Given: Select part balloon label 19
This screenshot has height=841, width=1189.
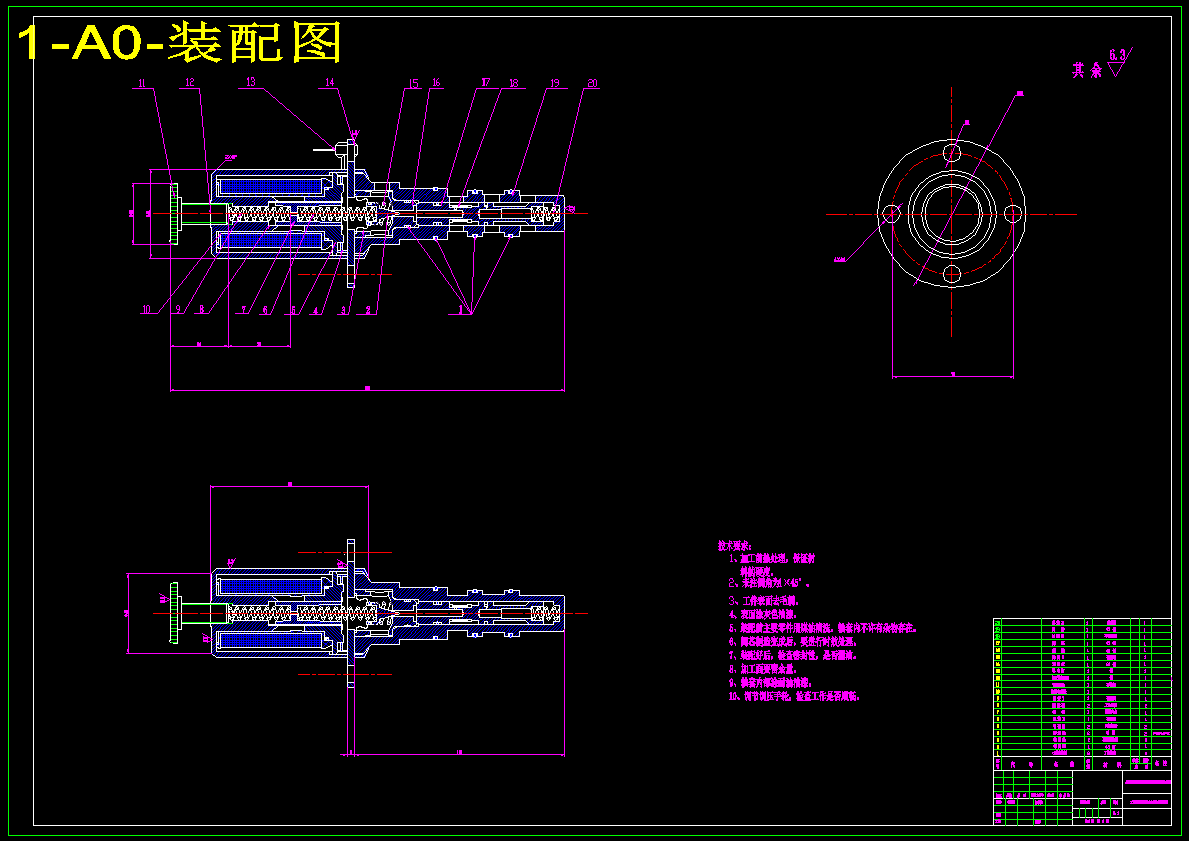Looking at the screenshot, I should click(x=554, y=83).
